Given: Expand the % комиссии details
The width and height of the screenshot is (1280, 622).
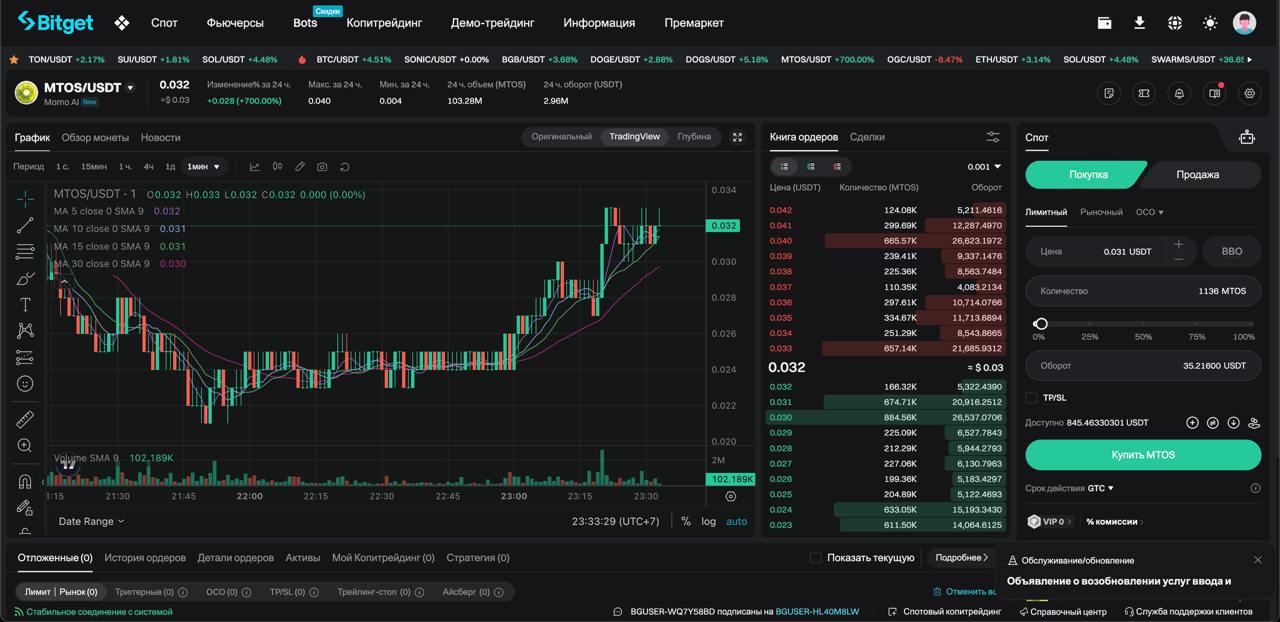Looking at the screenshot, I should [1114, 521].
